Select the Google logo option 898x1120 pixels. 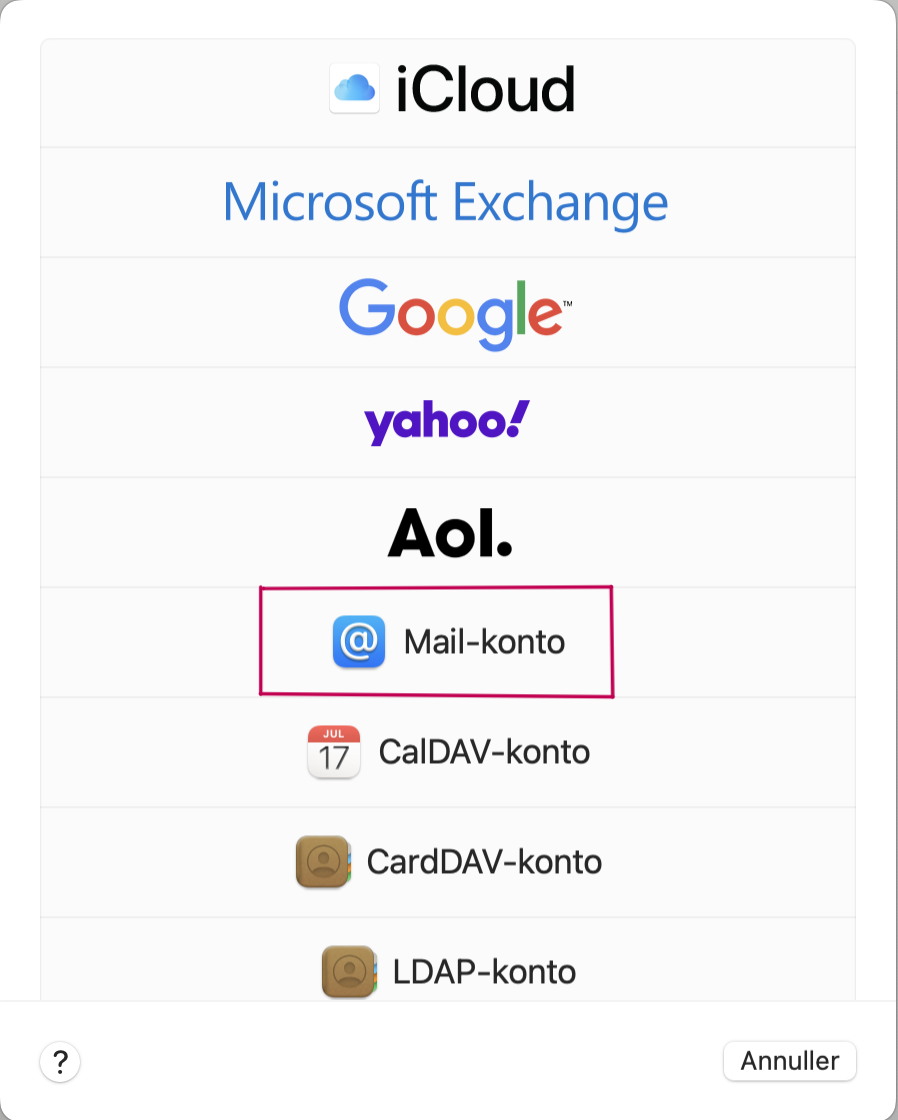pos(455,314)
